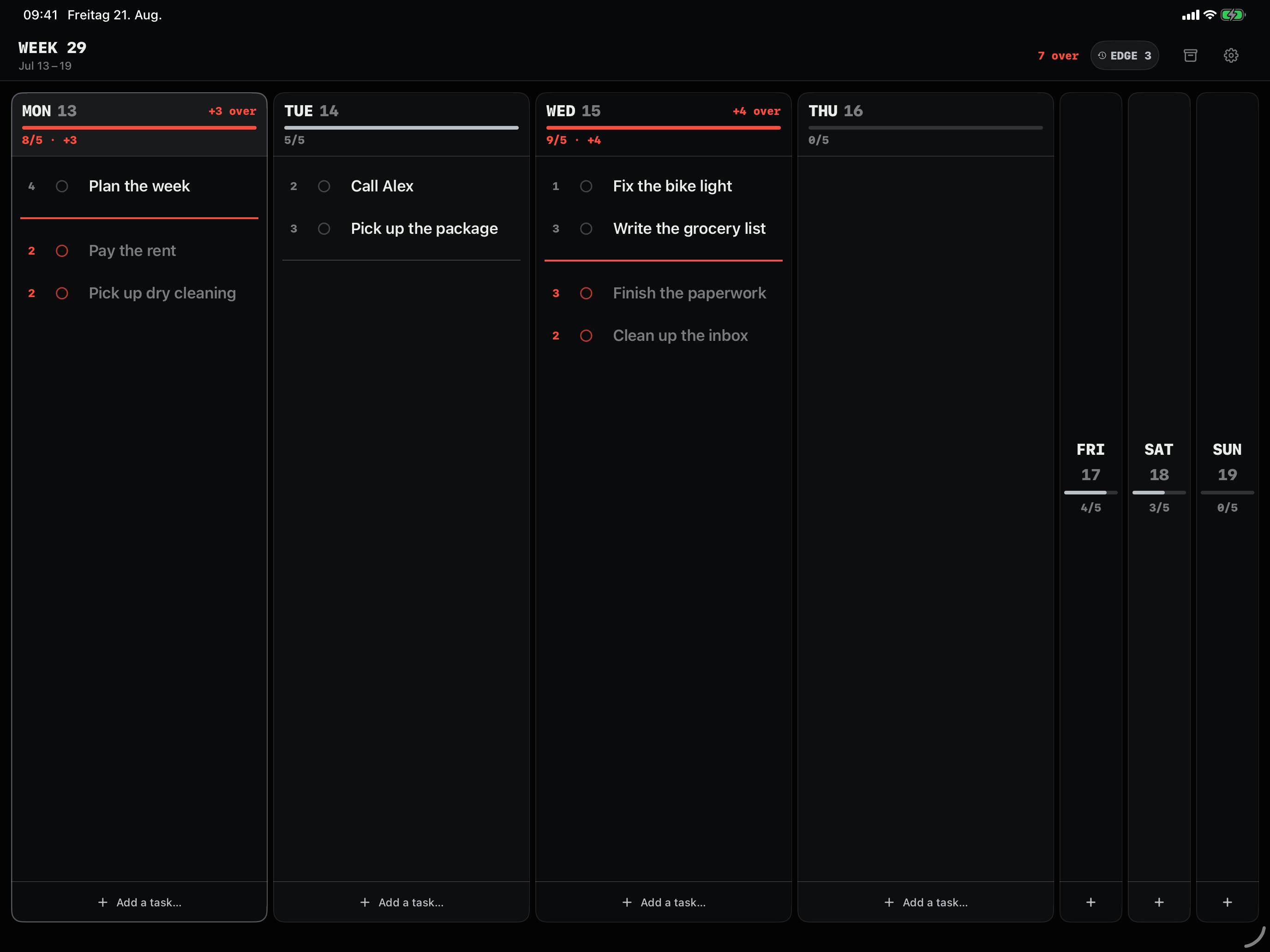Tap the battery icon in status bar
1270x952 pixels.
(x=1233, y=15)
